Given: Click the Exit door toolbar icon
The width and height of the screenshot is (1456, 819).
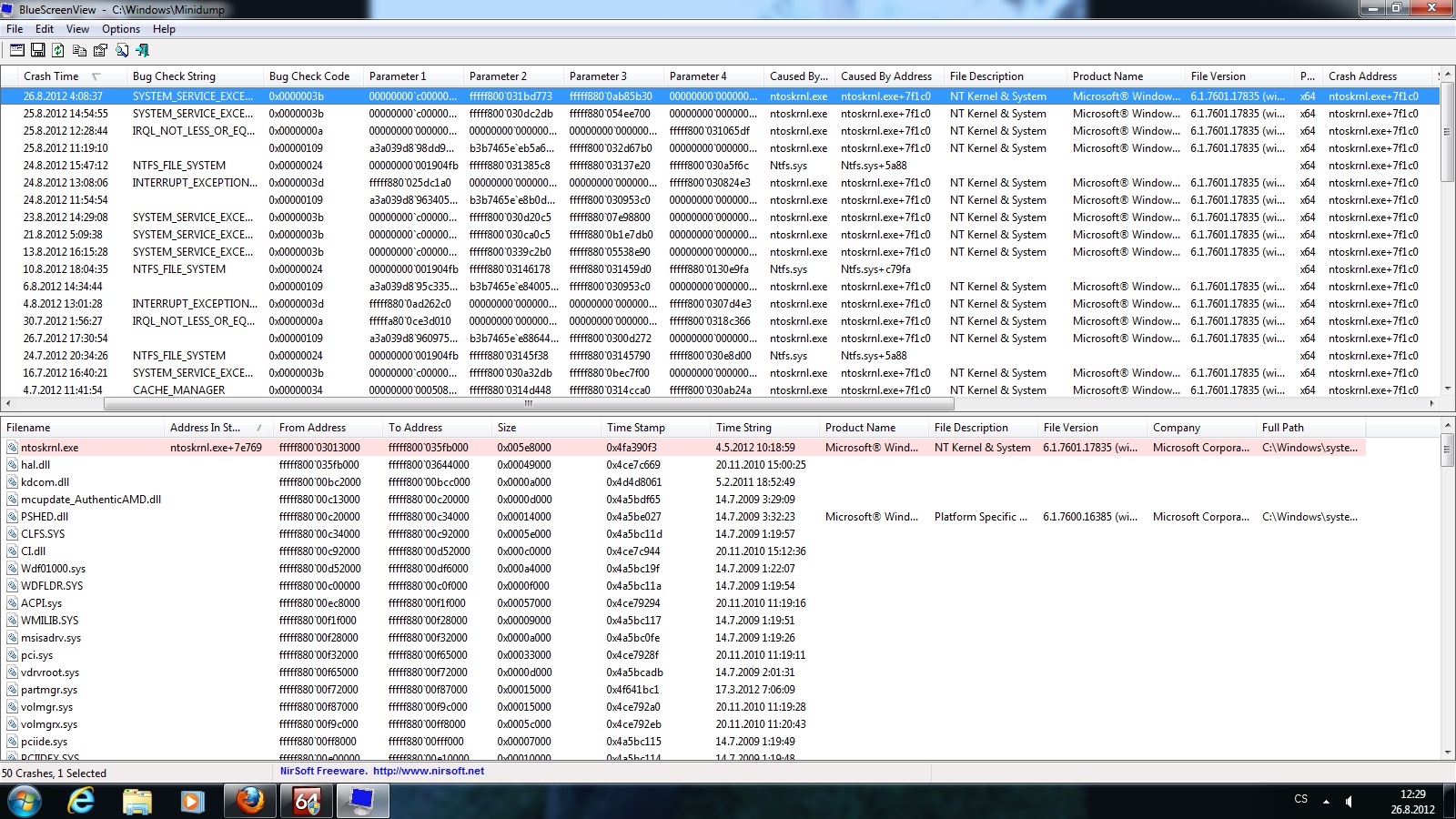Looking at the screenshot, I should click(x=142, y=50).
